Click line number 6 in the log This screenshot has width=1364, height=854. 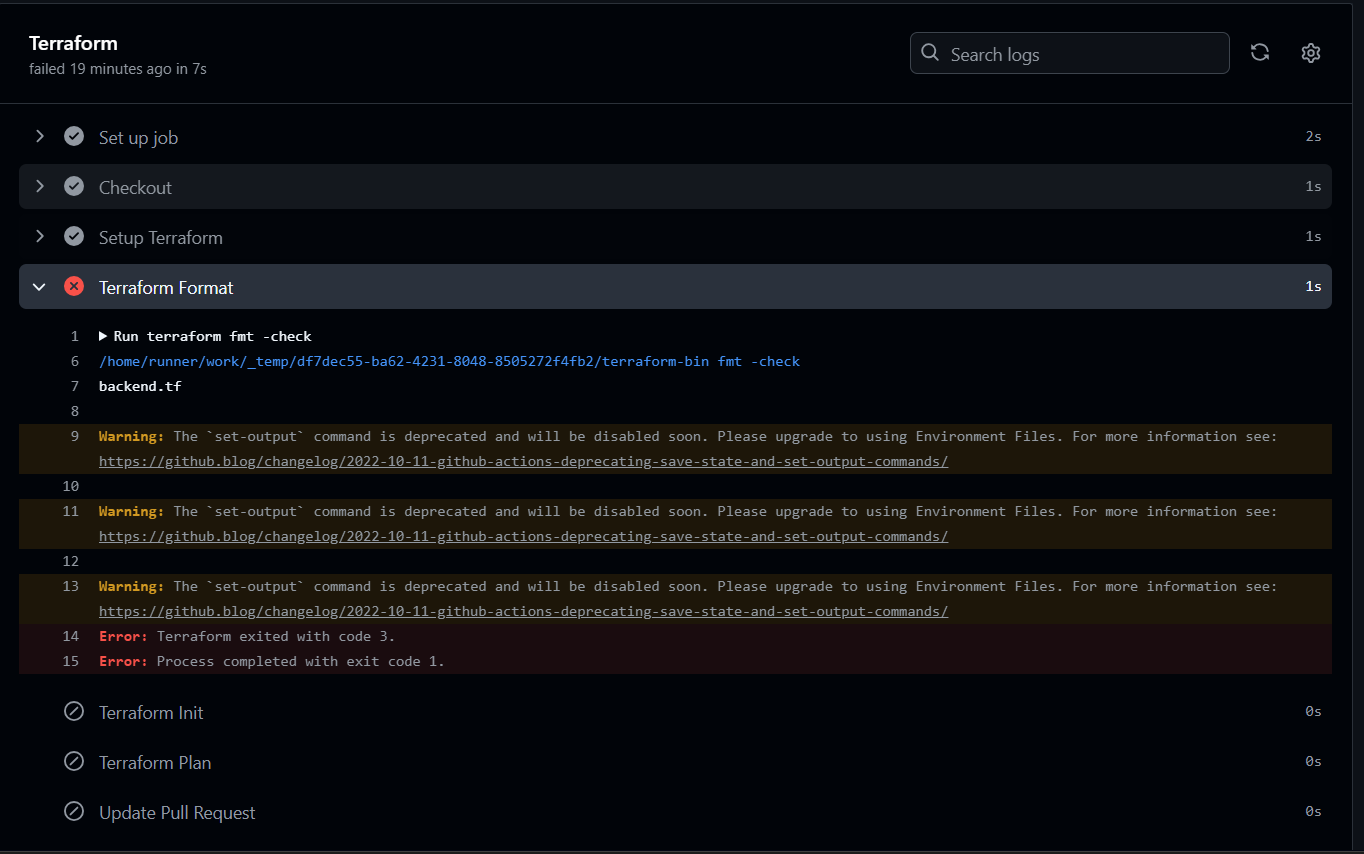pos(75,361)
